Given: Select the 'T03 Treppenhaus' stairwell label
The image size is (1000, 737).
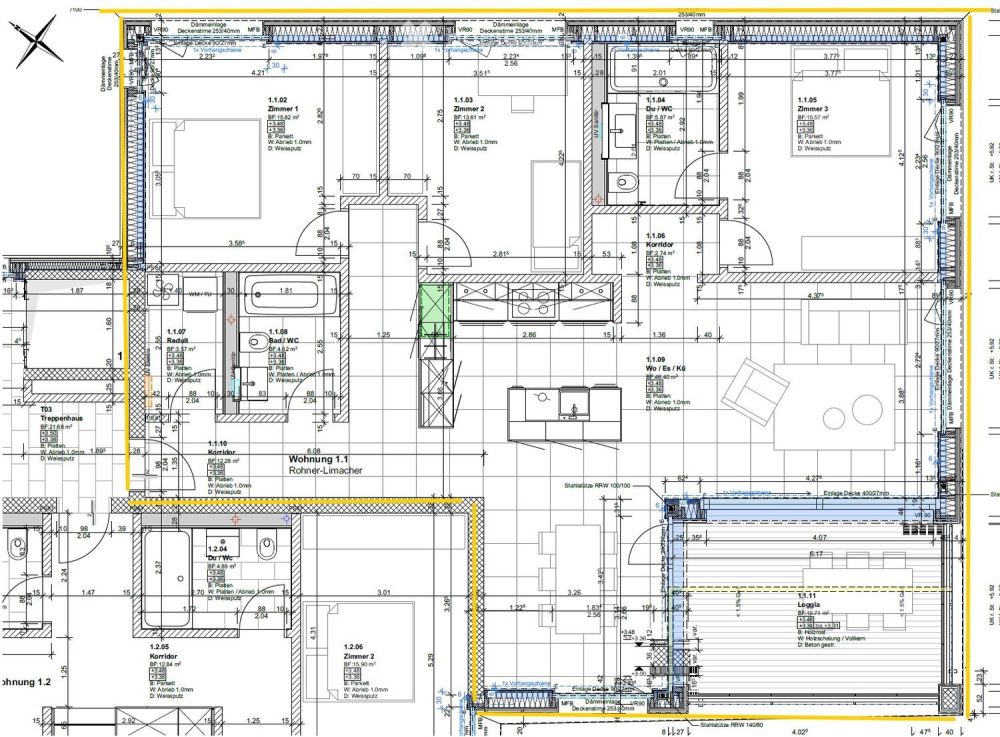Looking at the screenshot, I should tap(61, 414).
